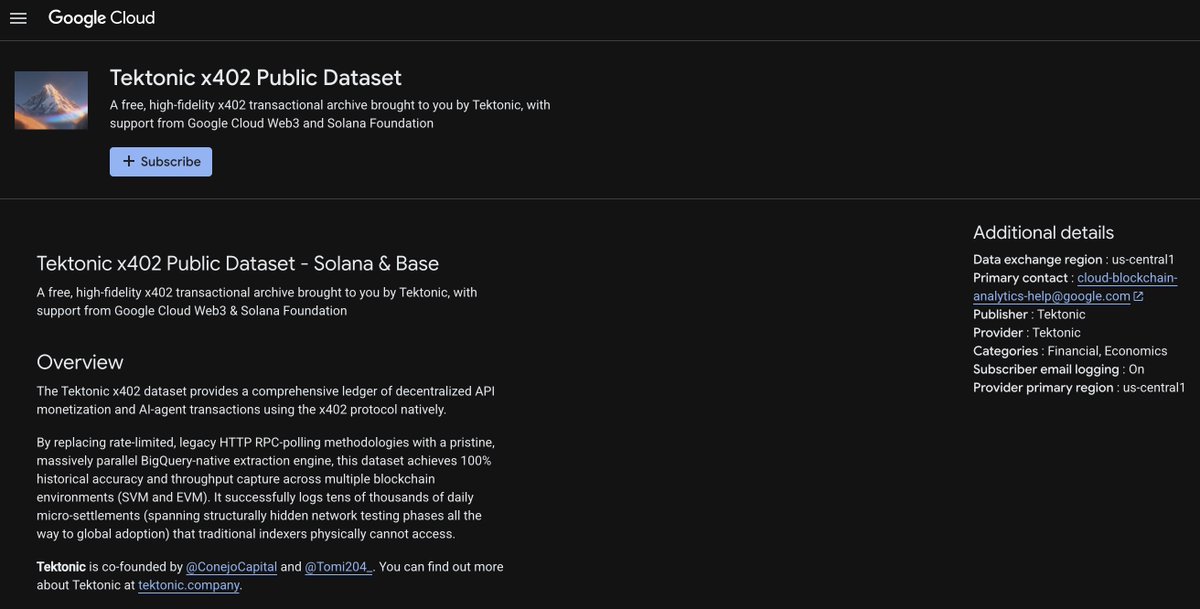Click the bold Tektonic word in co-founder sentence
This screenshot has width=1200, height=609.
click(x=61, y=567)
